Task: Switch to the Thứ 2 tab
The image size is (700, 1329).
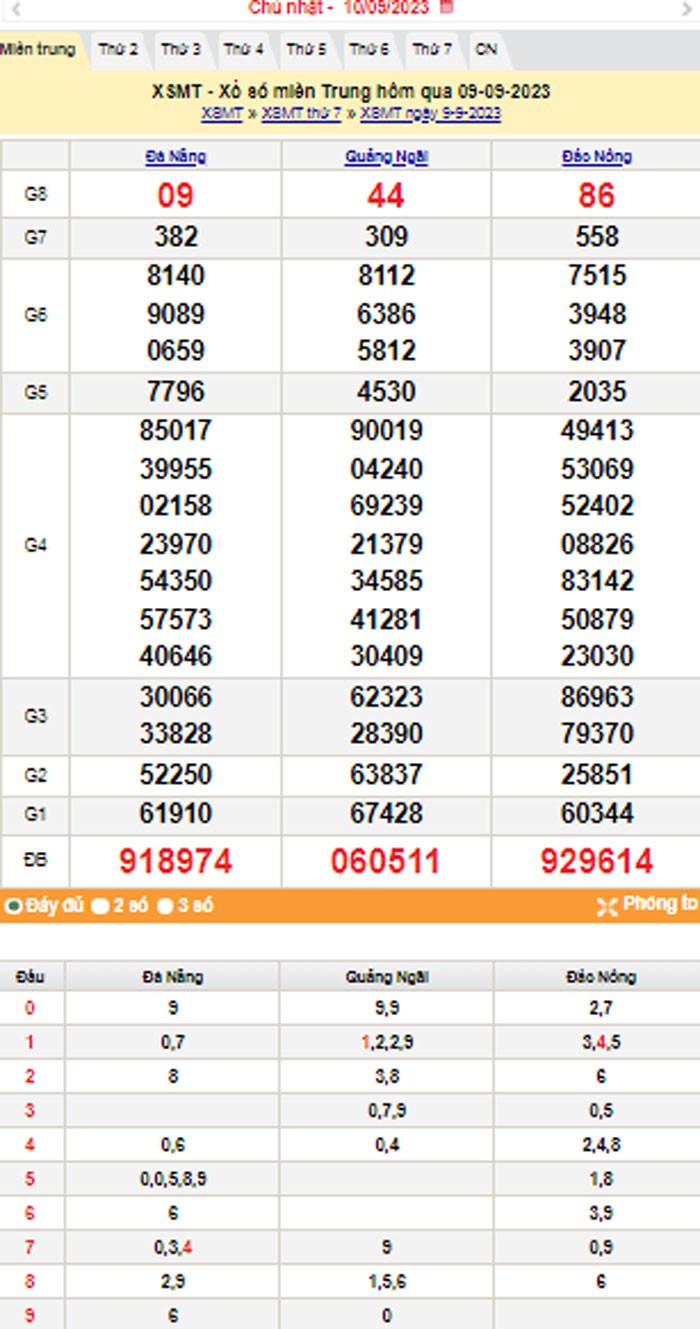Action: click(x=119, y=49)
